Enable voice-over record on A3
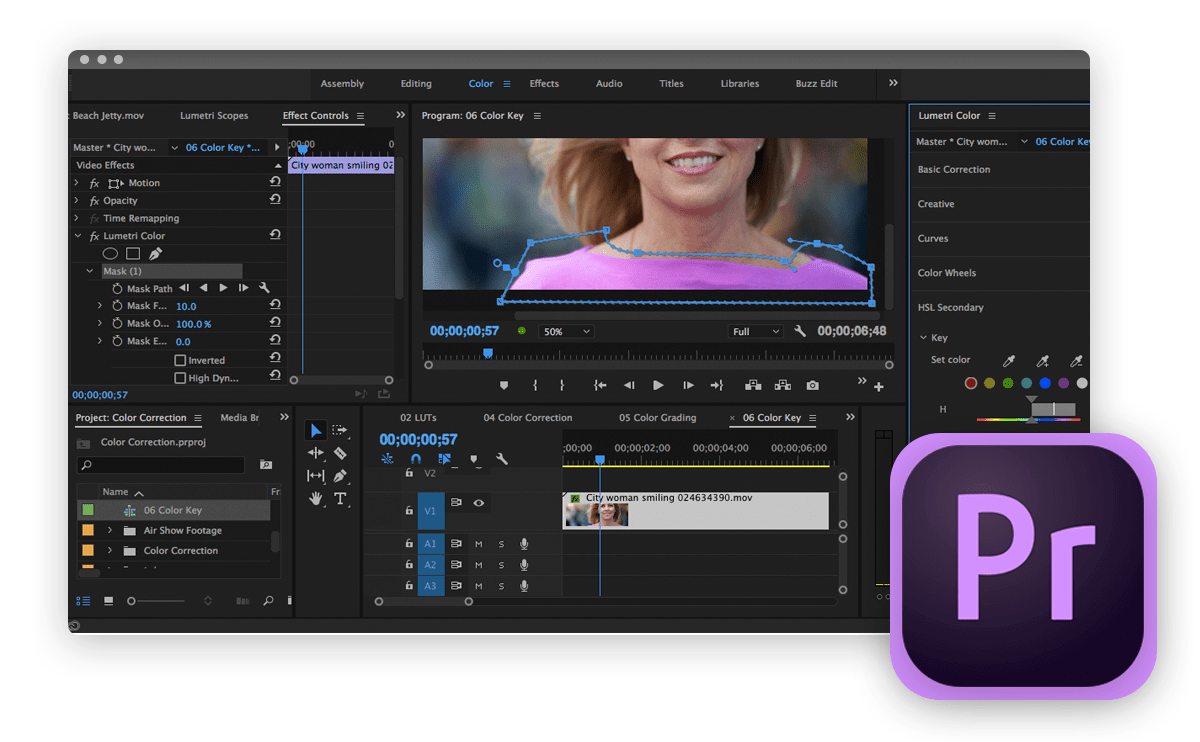The height and width of the screenshot is (742, 1200). [x=524, y=585]
